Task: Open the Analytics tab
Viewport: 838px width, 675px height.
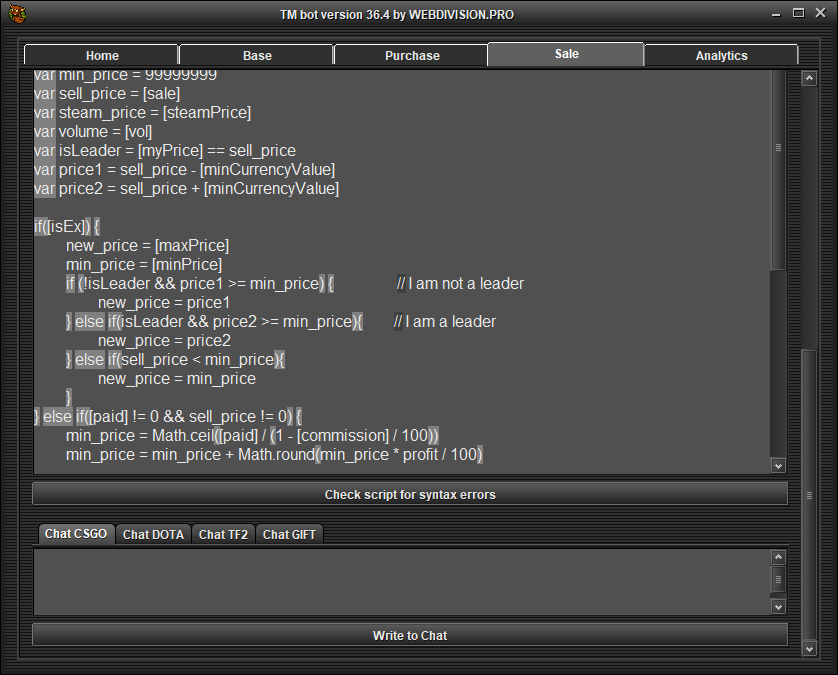Action: point(721,56)
